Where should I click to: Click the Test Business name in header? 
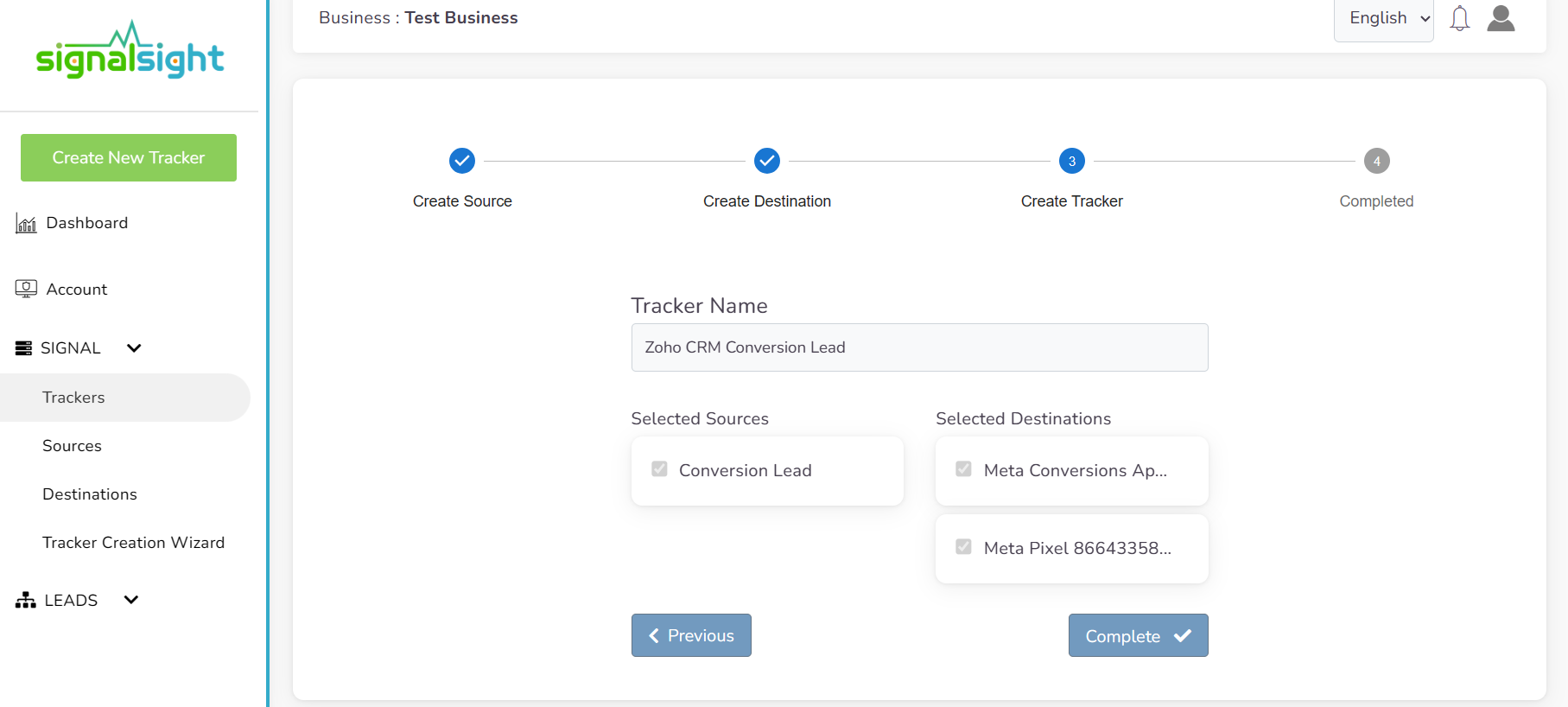tap(461, 18)
